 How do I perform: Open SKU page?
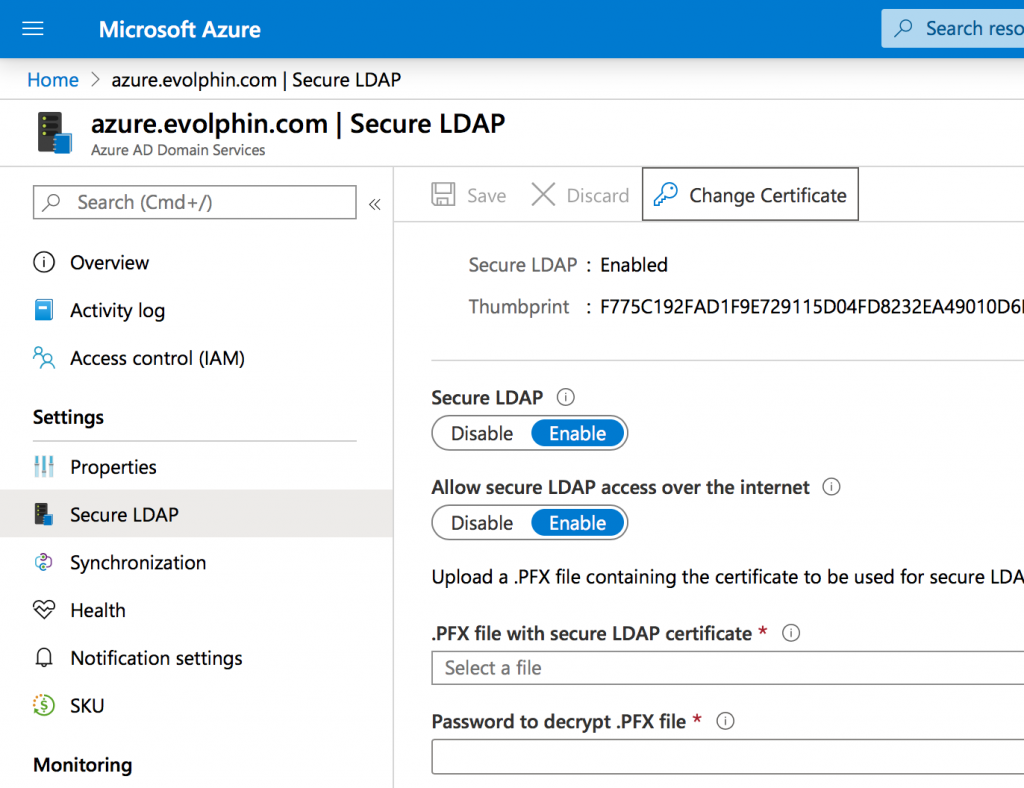click(x=88, y=706)
